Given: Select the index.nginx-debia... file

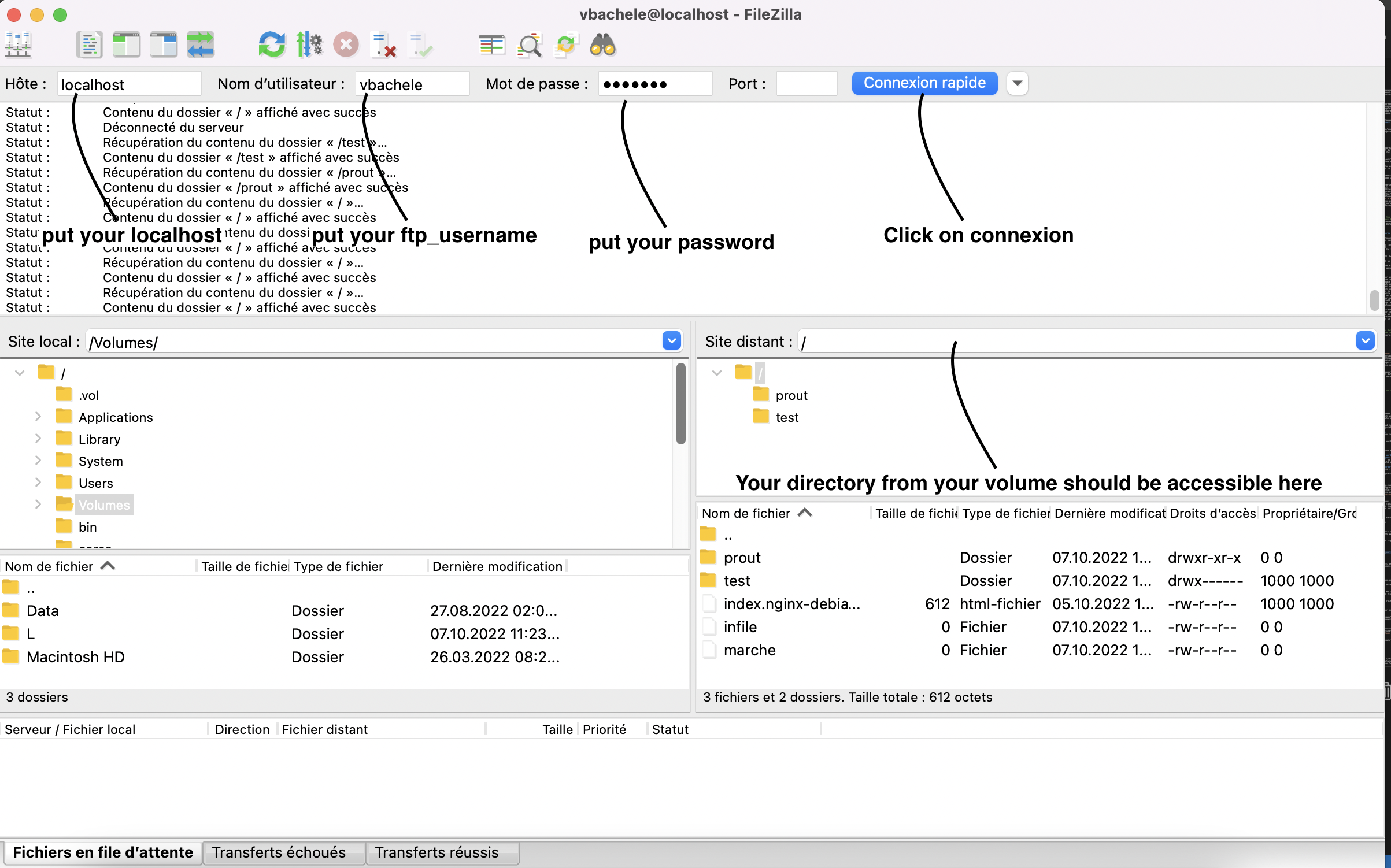Looking at the screenshot, I should [x=790, y=604].
